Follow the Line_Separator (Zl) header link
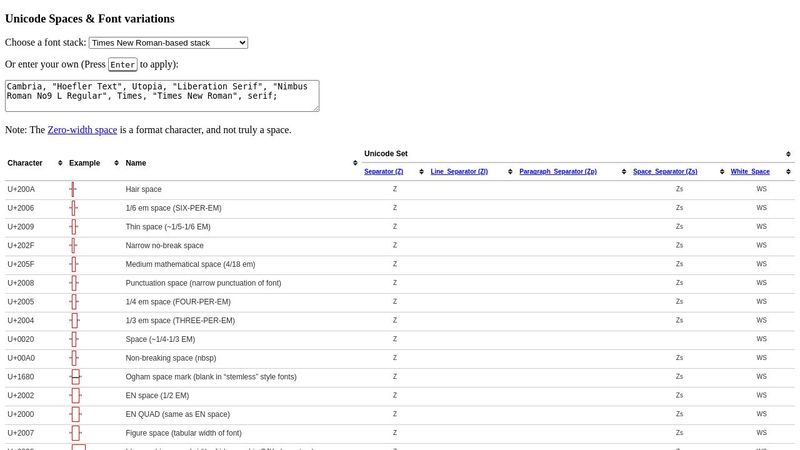This screenshot has width=800, height=450. click(x=459, y=172)
